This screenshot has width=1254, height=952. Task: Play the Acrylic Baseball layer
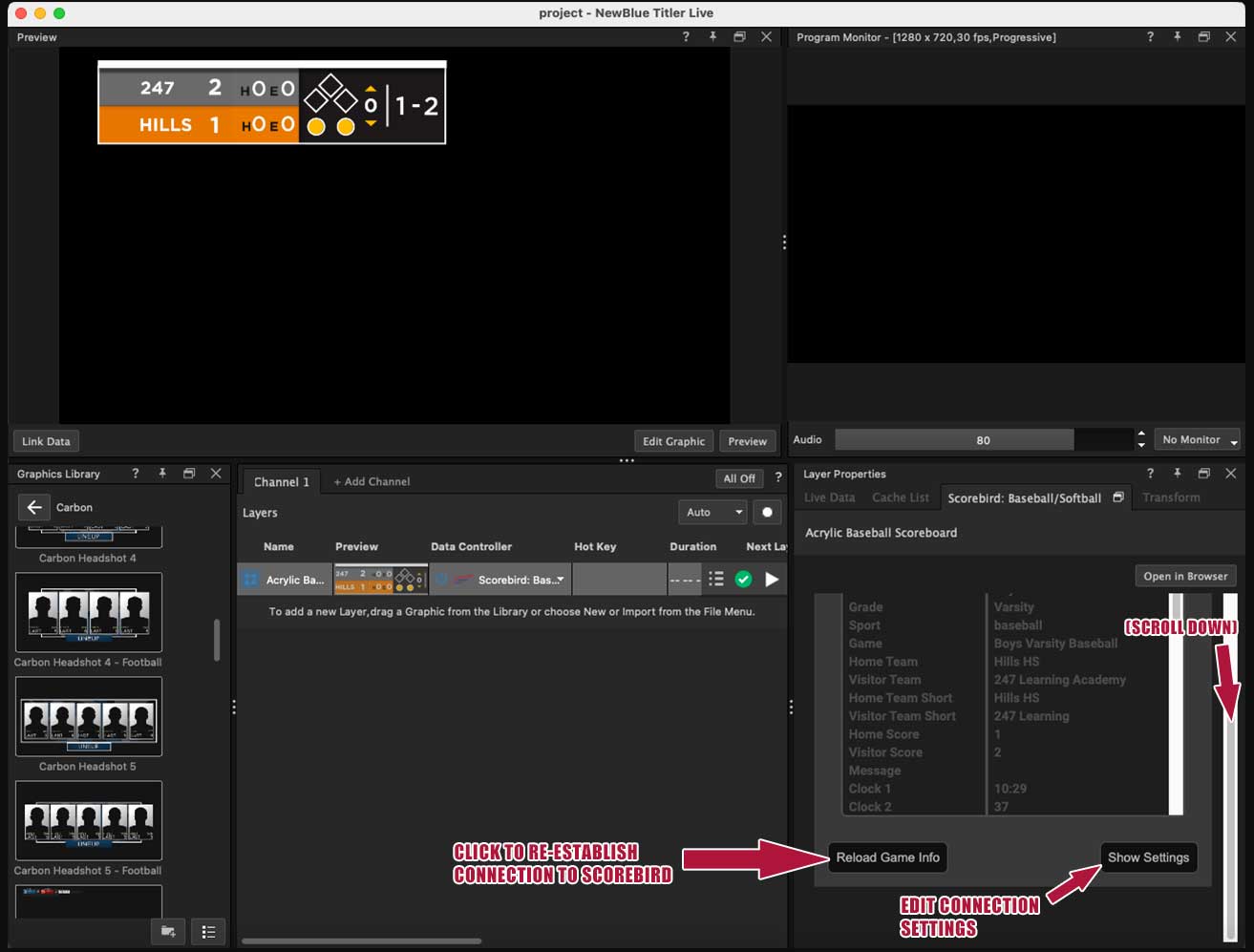[x=772, y=579]
